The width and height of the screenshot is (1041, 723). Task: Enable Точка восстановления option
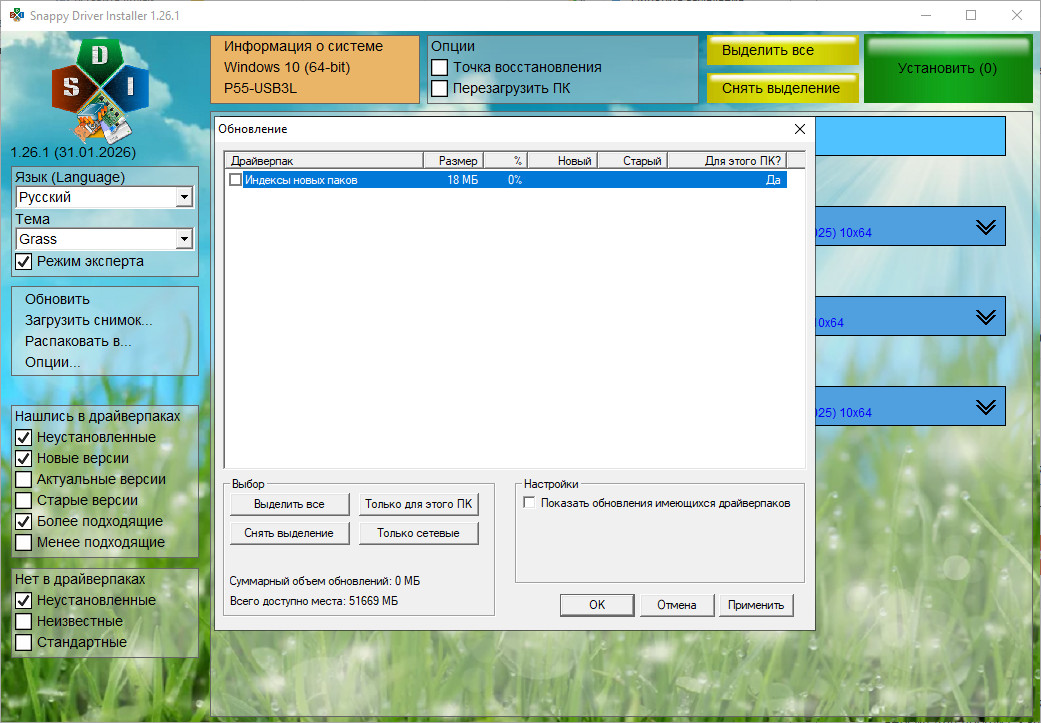point(440,68)
